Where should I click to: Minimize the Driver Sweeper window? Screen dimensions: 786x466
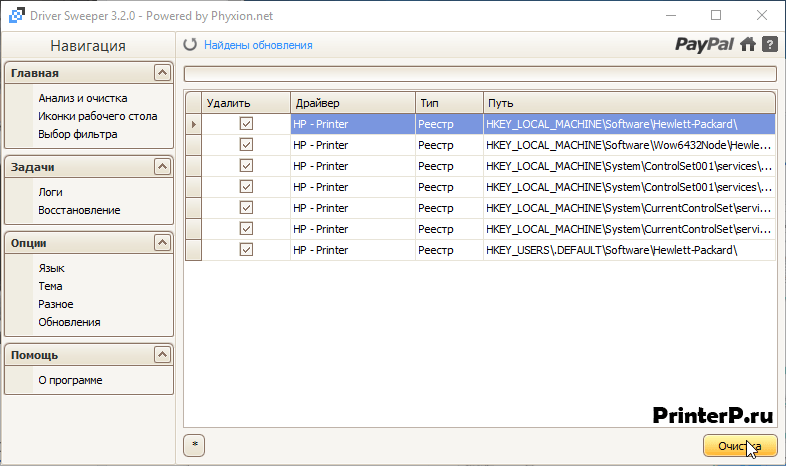pyautogui.click(x=671, y=16)
